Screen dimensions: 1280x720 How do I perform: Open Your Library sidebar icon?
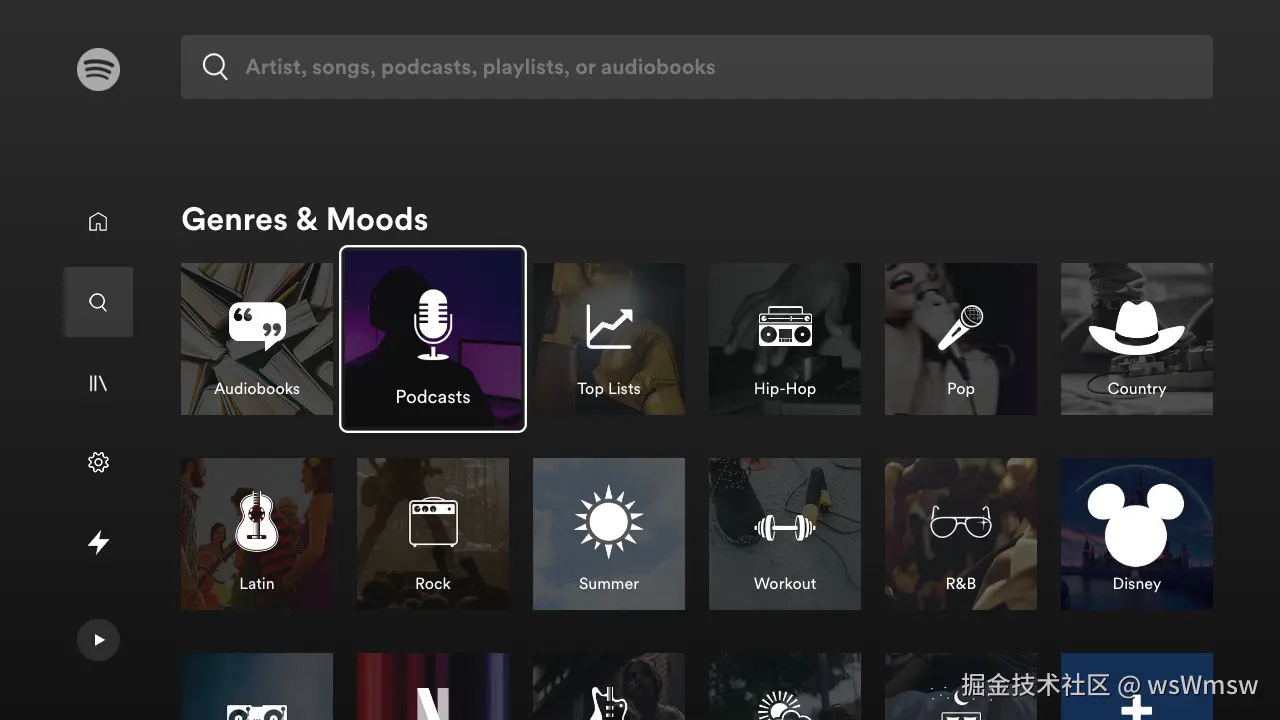(98, 382)
